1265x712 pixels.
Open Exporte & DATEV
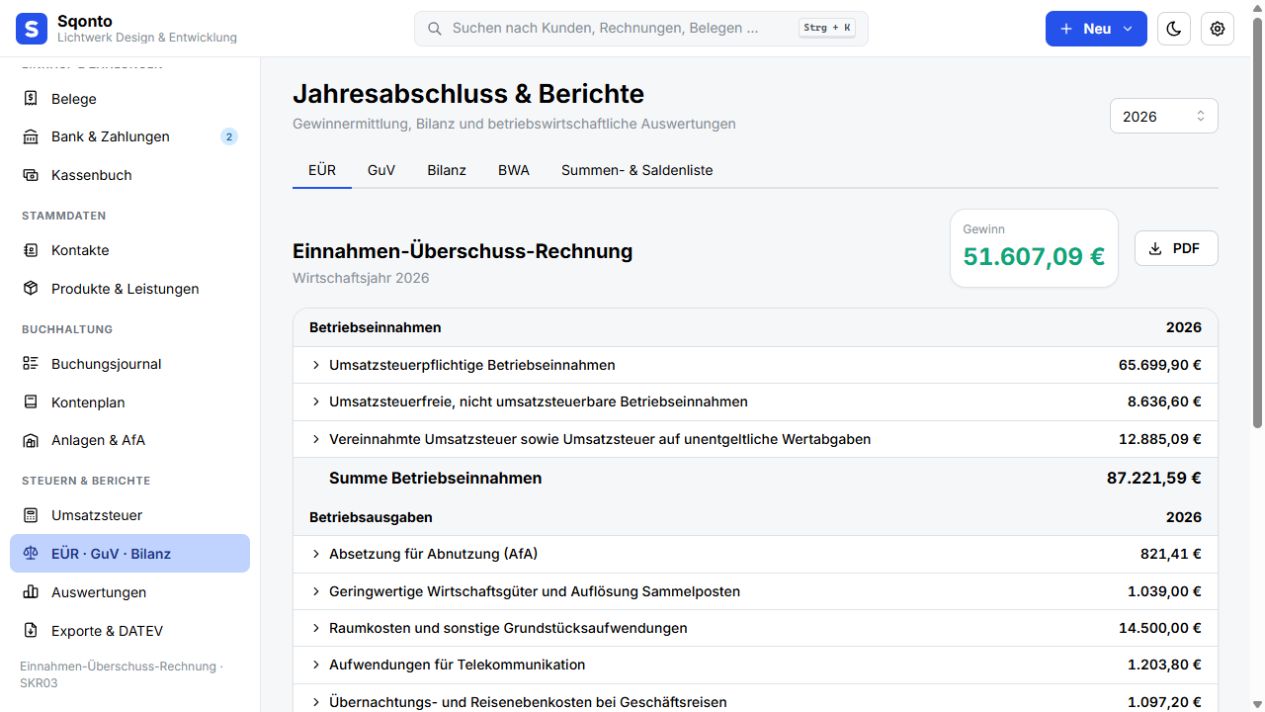[x=130, y=631]
